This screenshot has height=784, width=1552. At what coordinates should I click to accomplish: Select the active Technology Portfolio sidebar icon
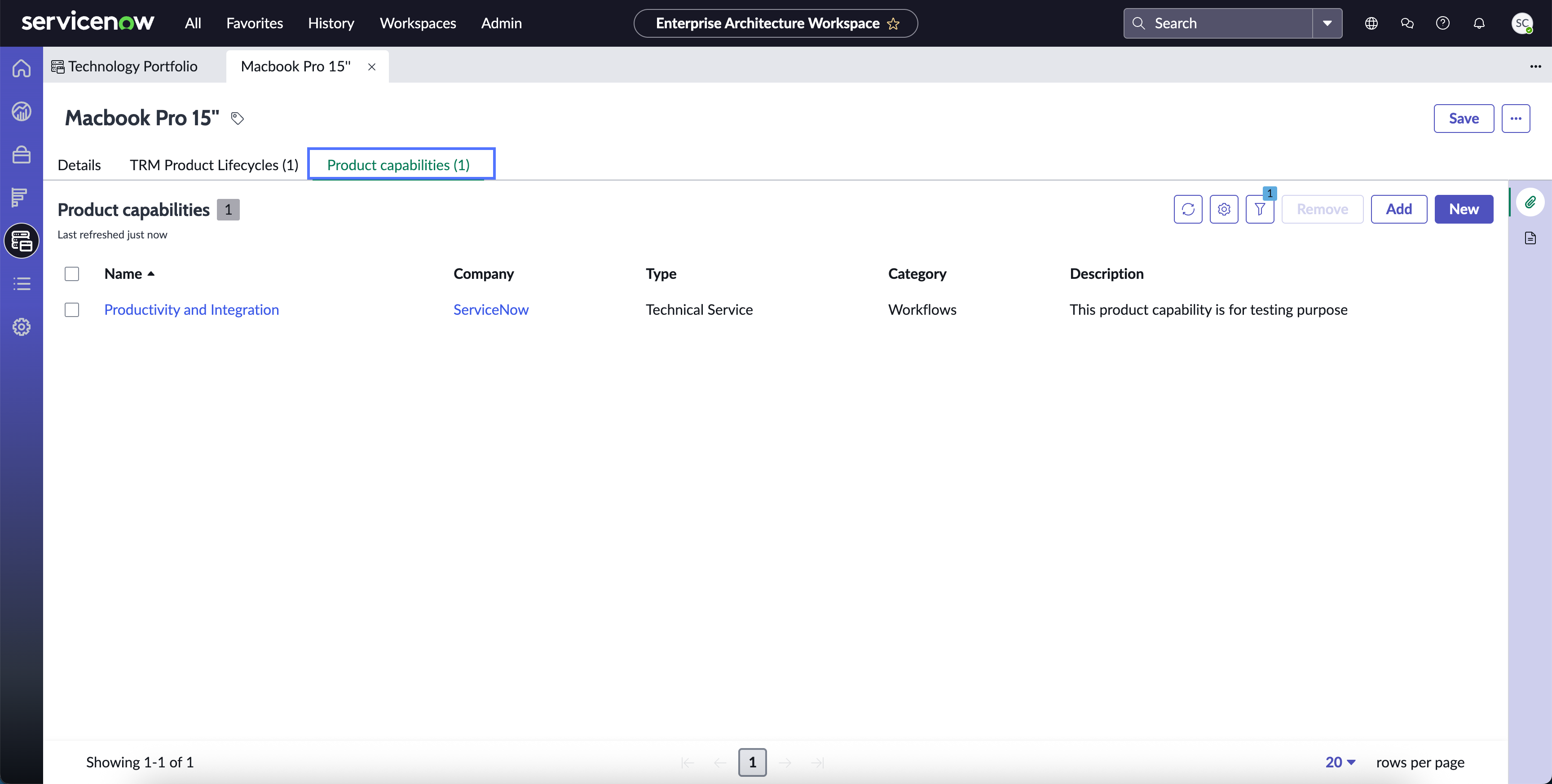[x=22, y=241]
